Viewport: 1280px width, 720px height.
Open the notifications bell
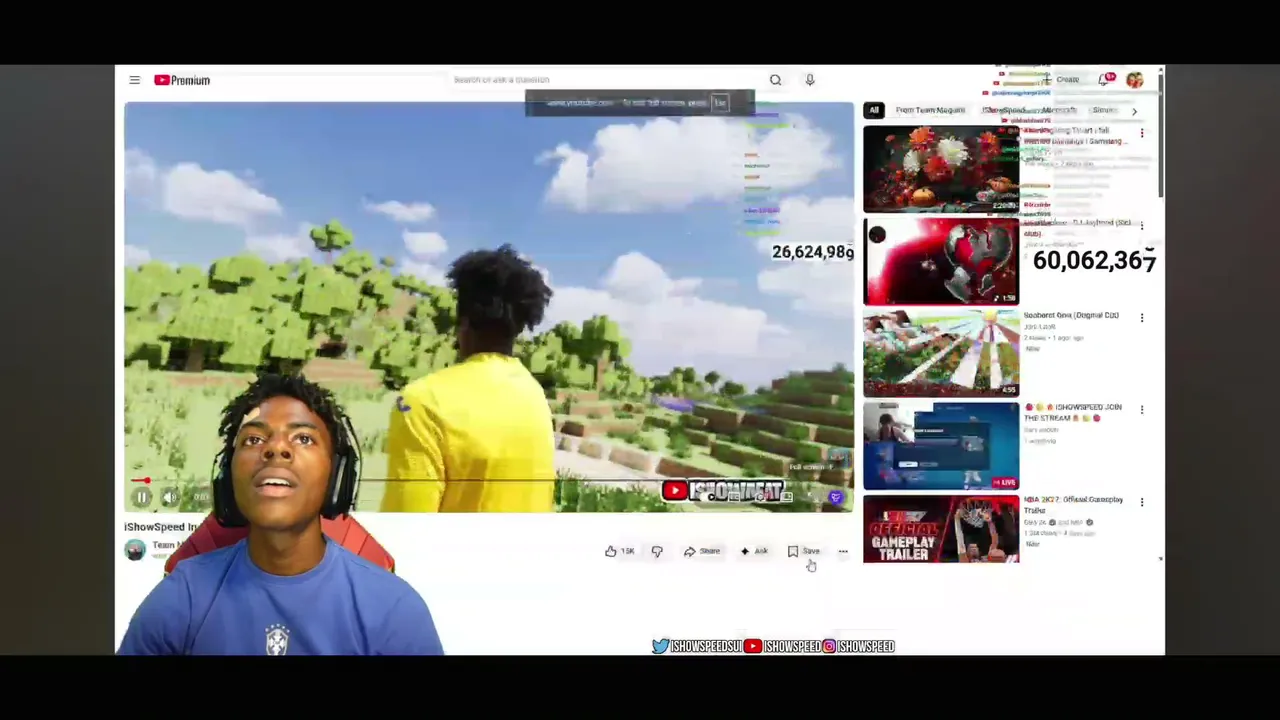(1105, 79)
